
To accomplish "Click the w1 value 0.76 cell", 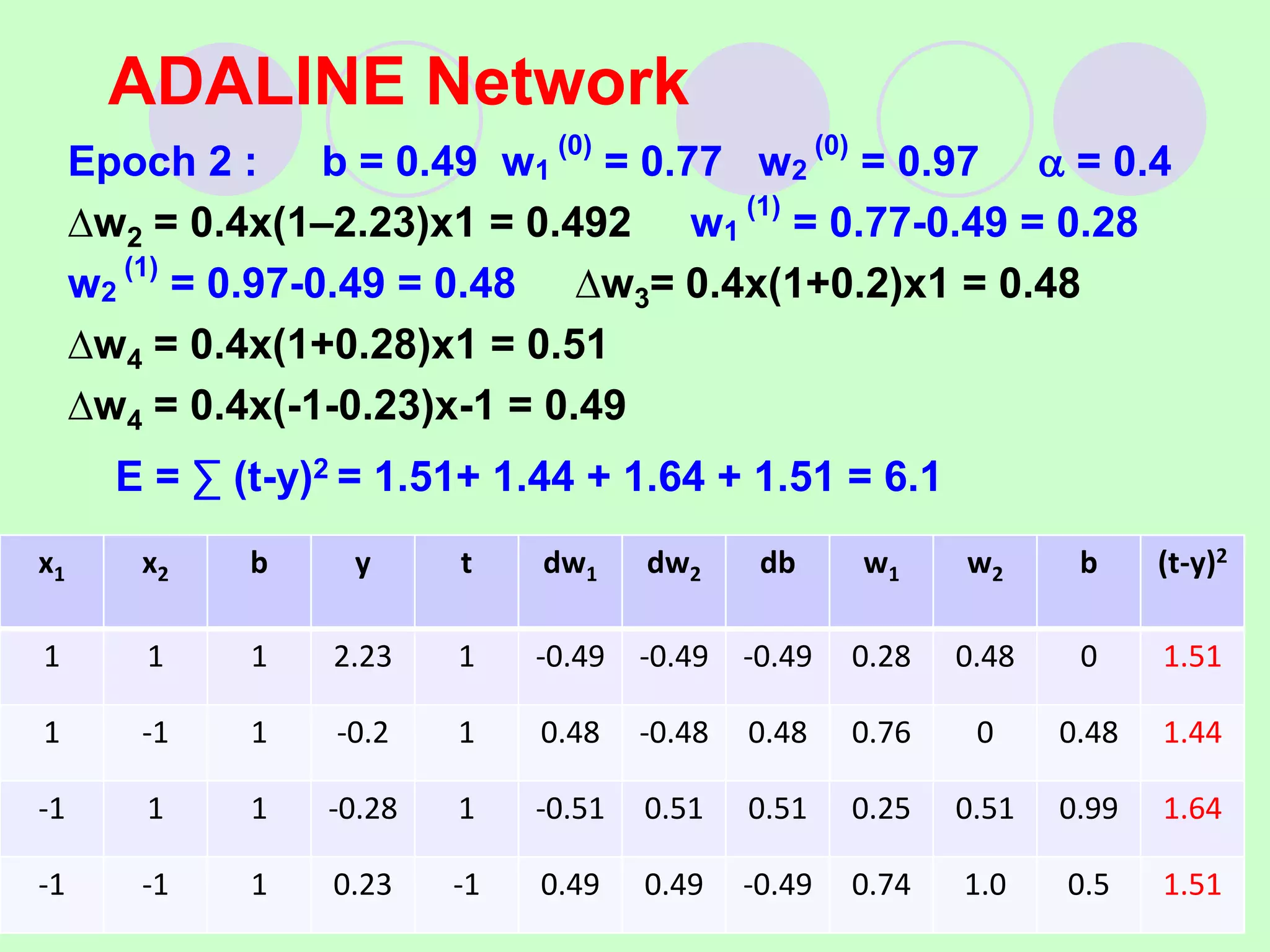I will [x=881, y=733].
